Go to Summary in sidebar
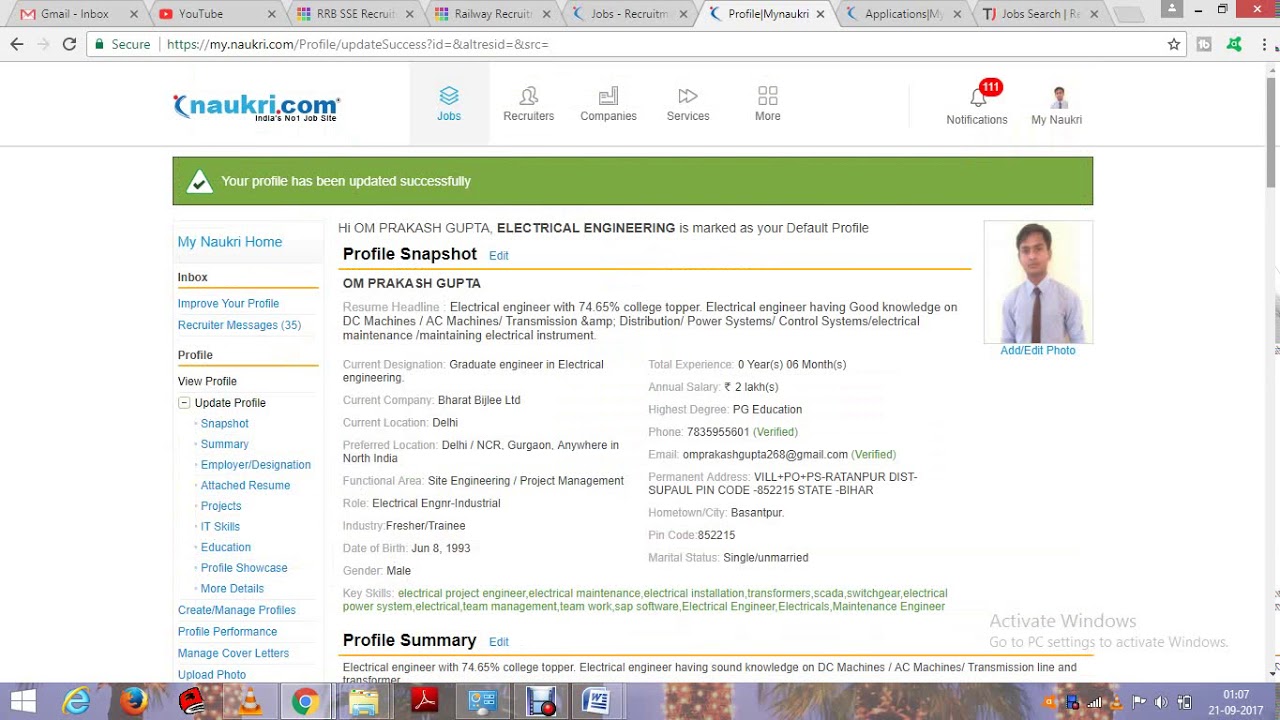Viewport: 1280px width, 720px height. tap(225, 444)
